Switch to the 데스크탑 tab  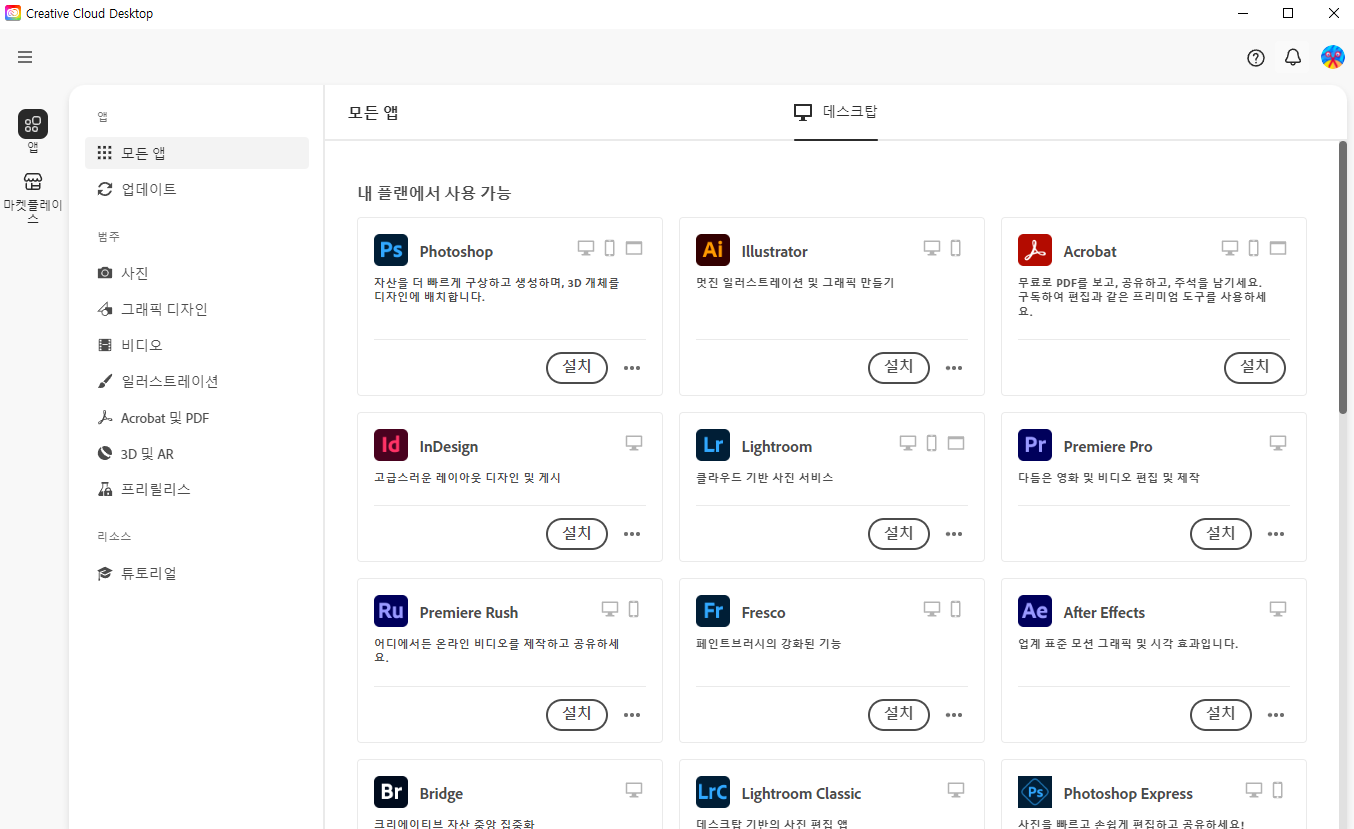pyautogui.click(x=836, y=112)
